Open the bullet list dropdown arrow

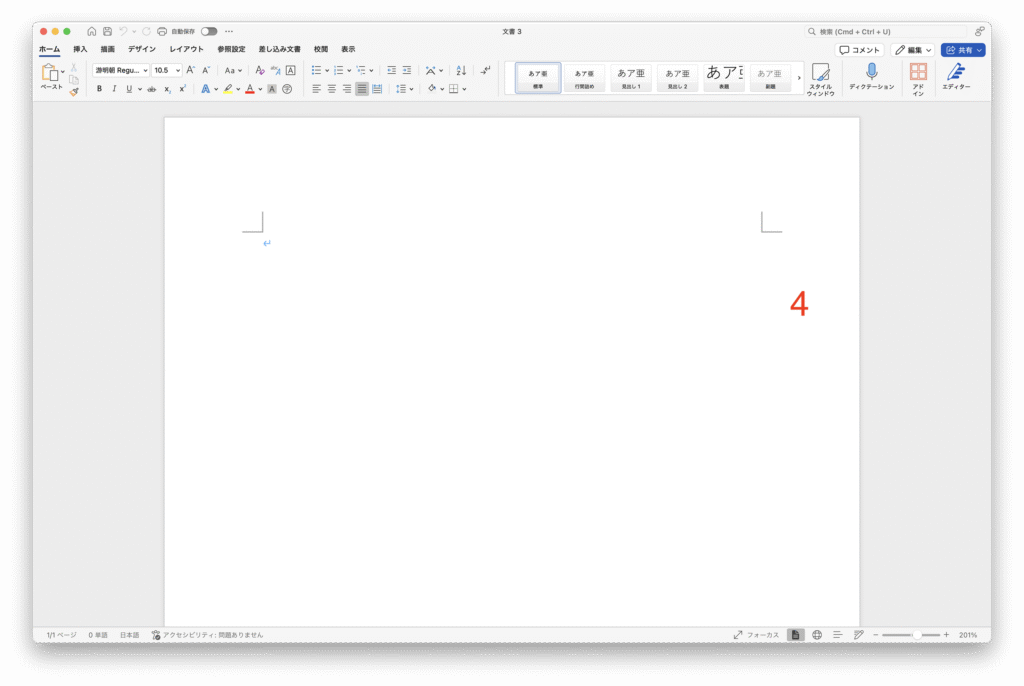click(x=327, y=71)
